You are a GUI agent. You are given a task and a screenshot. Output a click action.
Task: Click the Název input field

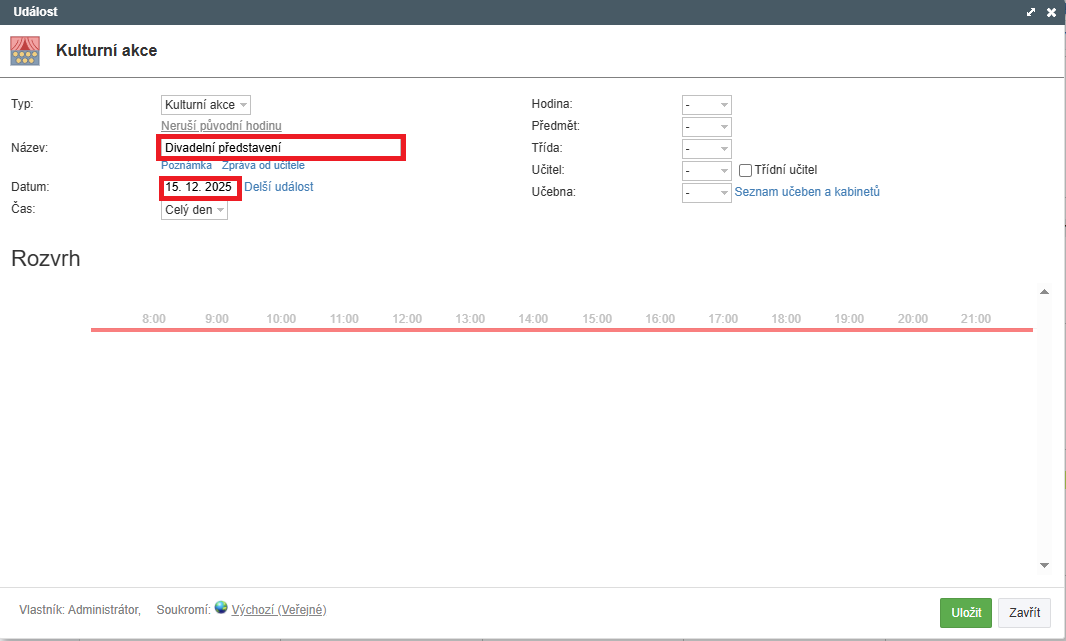[281, 148]
